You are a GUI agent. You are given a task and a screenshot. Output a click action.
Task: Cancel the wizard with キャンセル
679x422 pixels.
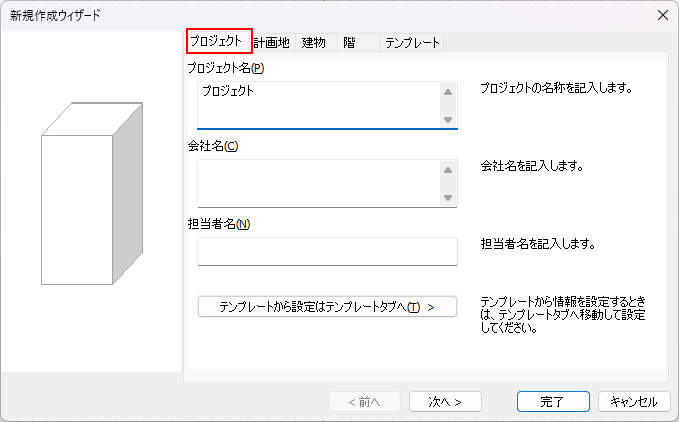pos(633,401)
